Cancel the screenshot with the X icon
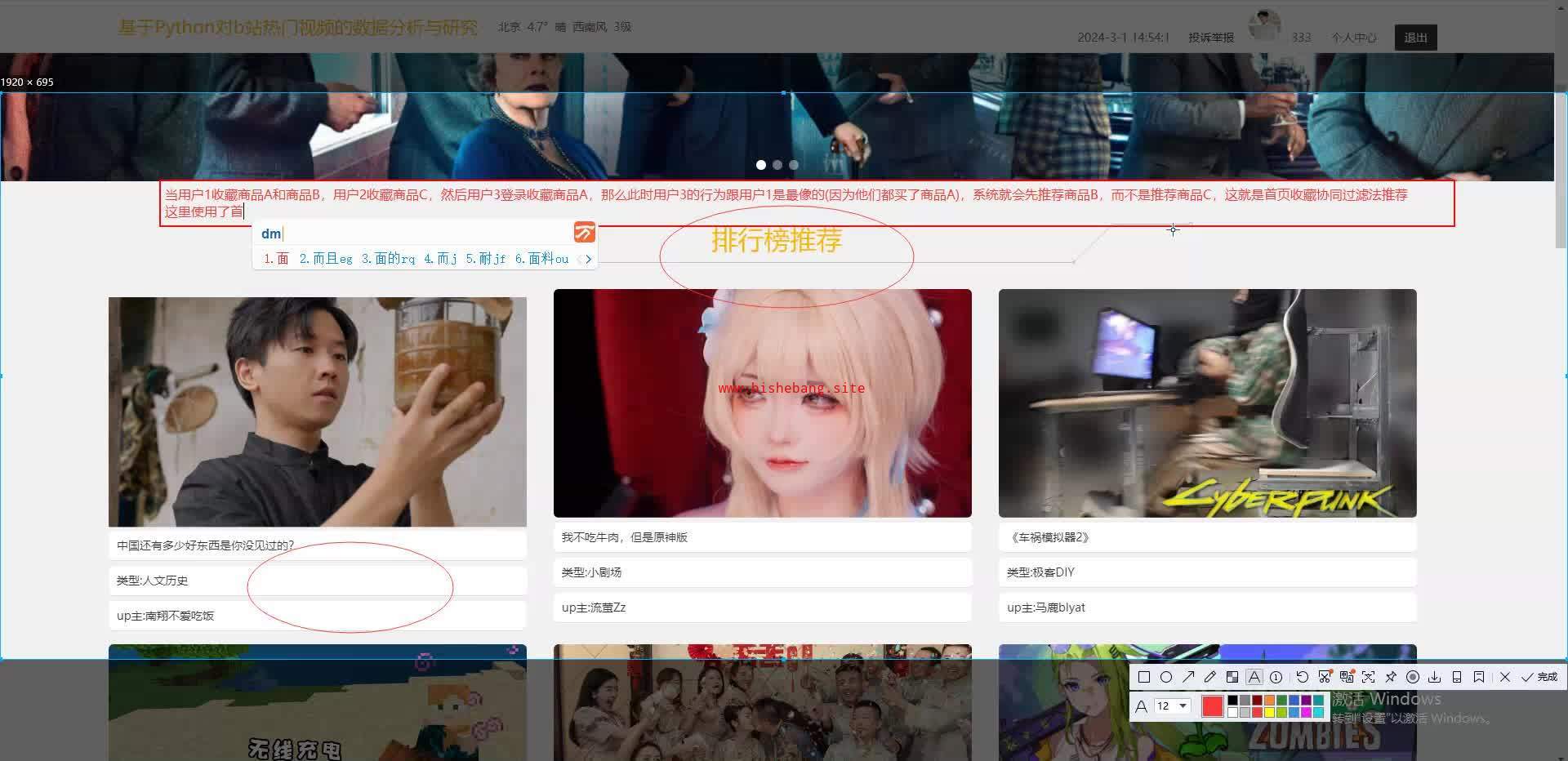This screenshot has width=1568, height=761. click(1505, 677)
